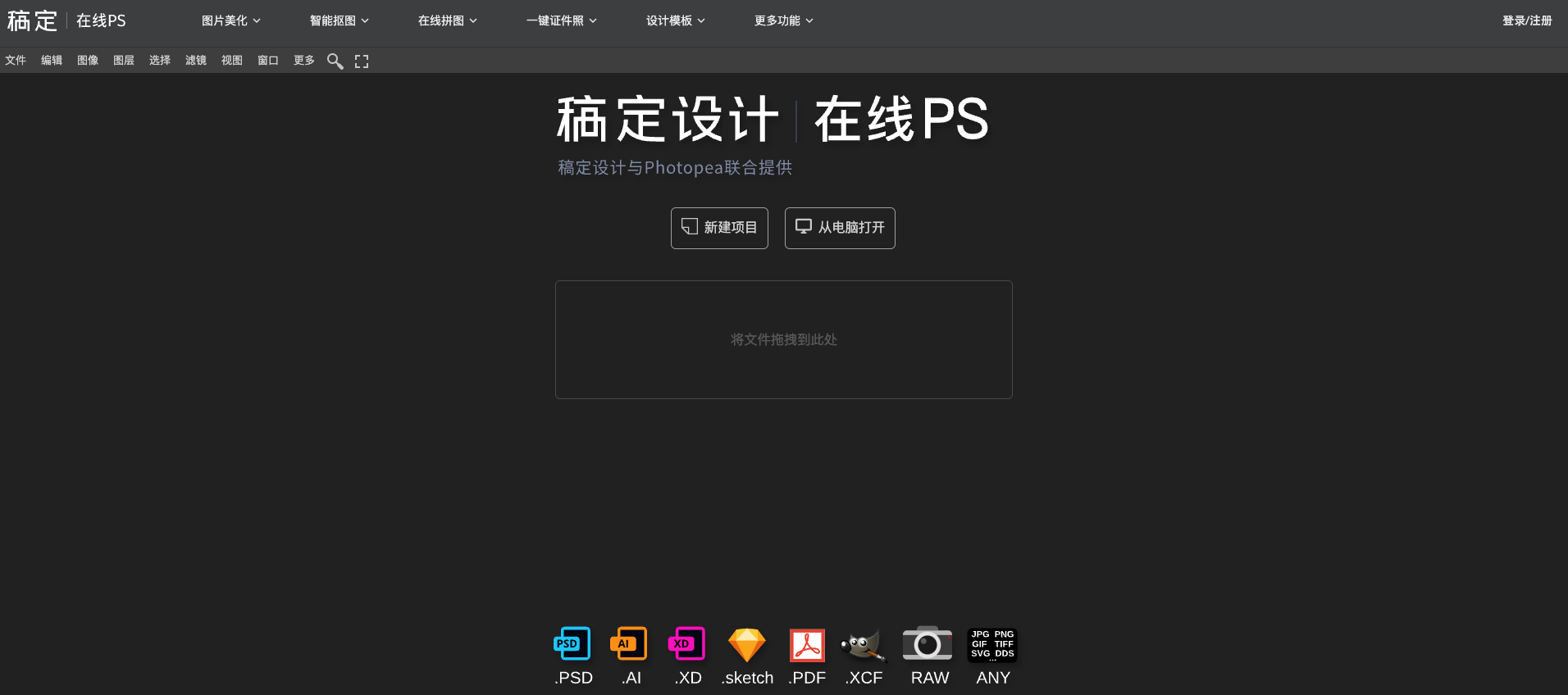Click the 从电脑打开 button
This screenshot has height=695, width=1568.
(840, 228)
